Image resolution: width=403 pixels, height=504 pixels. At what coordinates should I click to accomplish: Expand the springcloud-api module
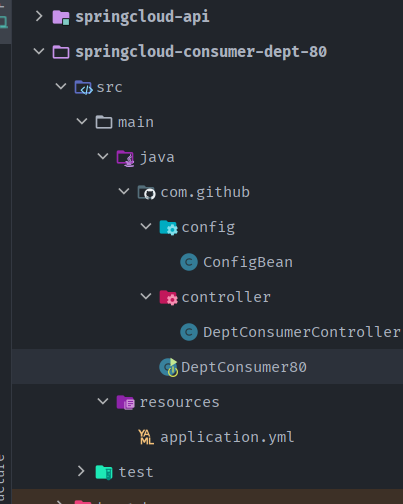(39, 16)
